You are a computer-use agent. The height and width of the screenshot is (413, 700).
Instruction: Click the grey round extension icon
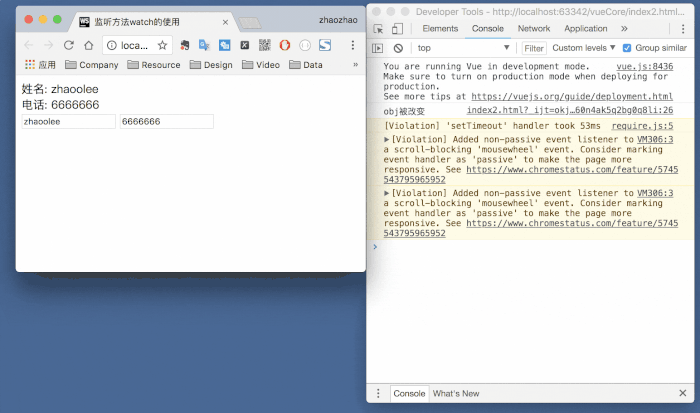point(305,45)
